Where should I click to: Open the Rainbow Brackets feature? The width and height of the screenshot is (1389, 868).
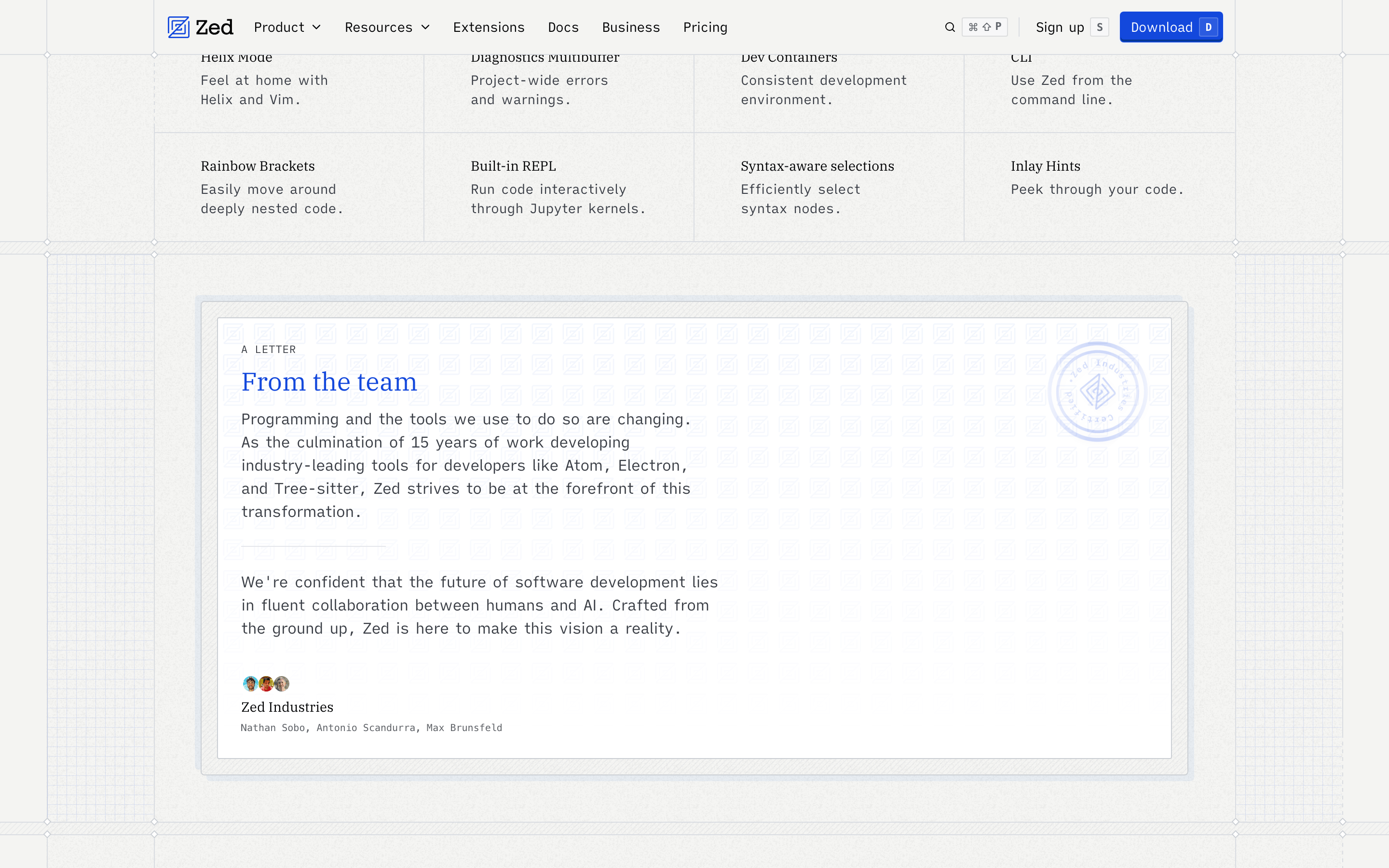pyautogui.click(x=258, y=166)
